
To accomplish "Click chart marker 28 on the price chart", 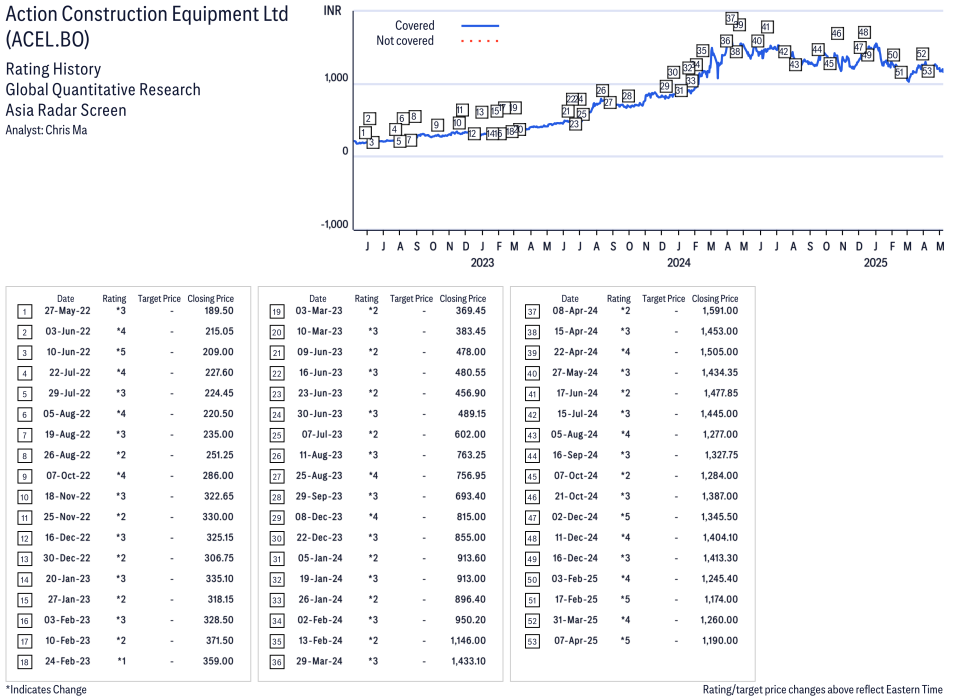I will [x=628, y=96].
